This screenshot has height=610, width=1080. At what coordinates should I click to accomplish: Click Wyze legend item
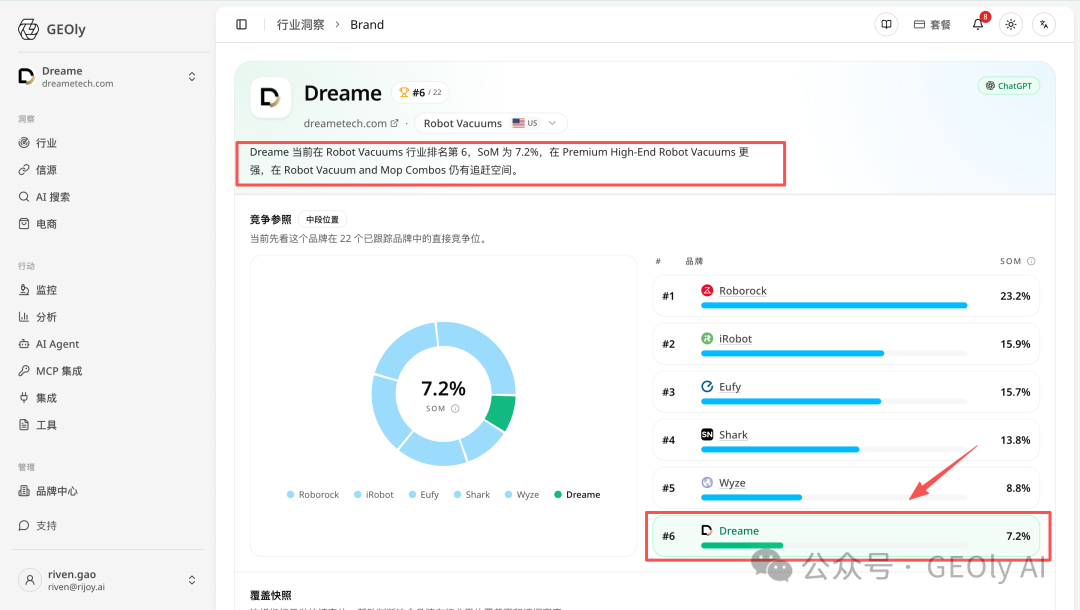coord(521,494)
